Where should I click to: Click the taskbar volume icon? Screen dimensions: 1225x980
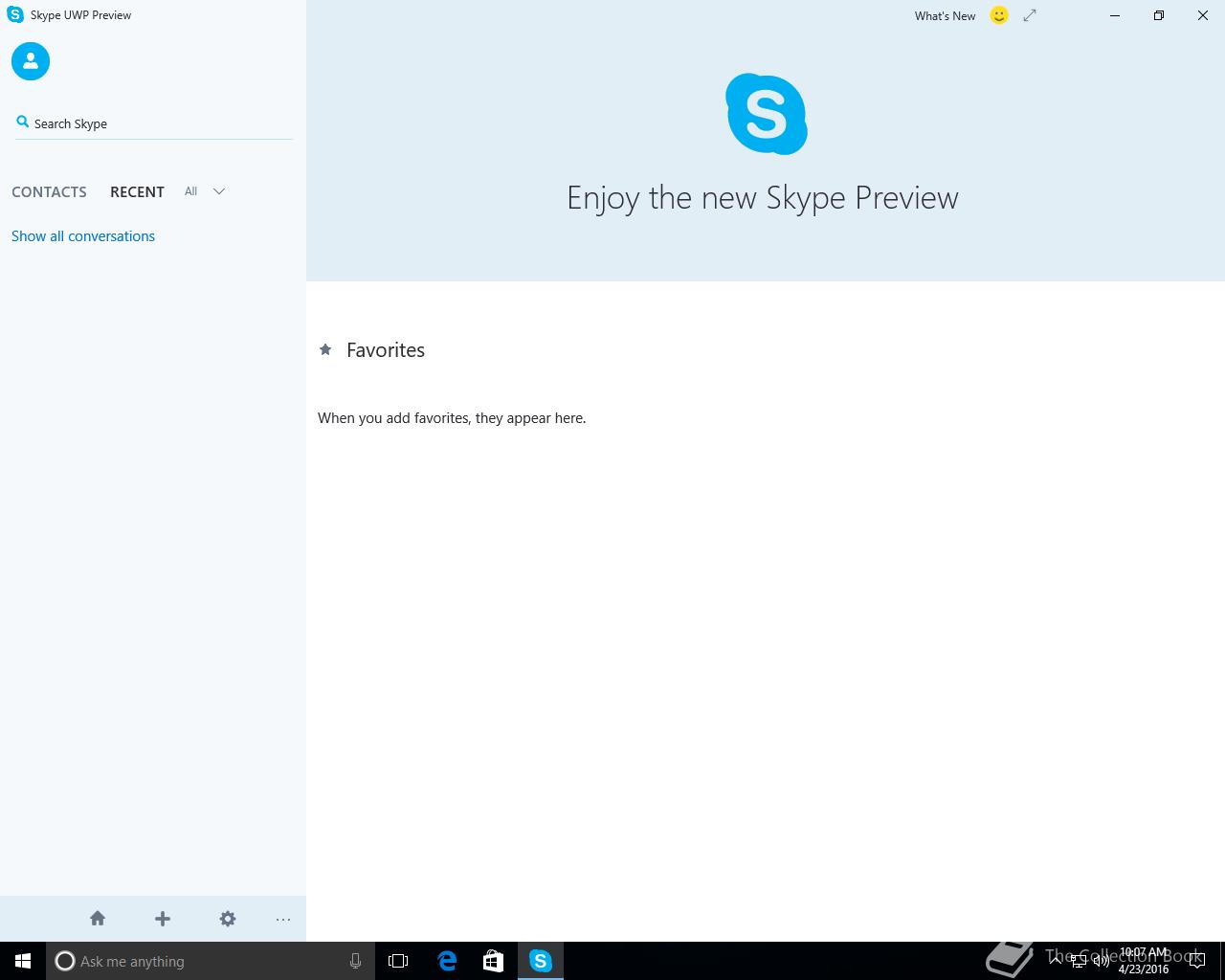(x=1101, y=961)
